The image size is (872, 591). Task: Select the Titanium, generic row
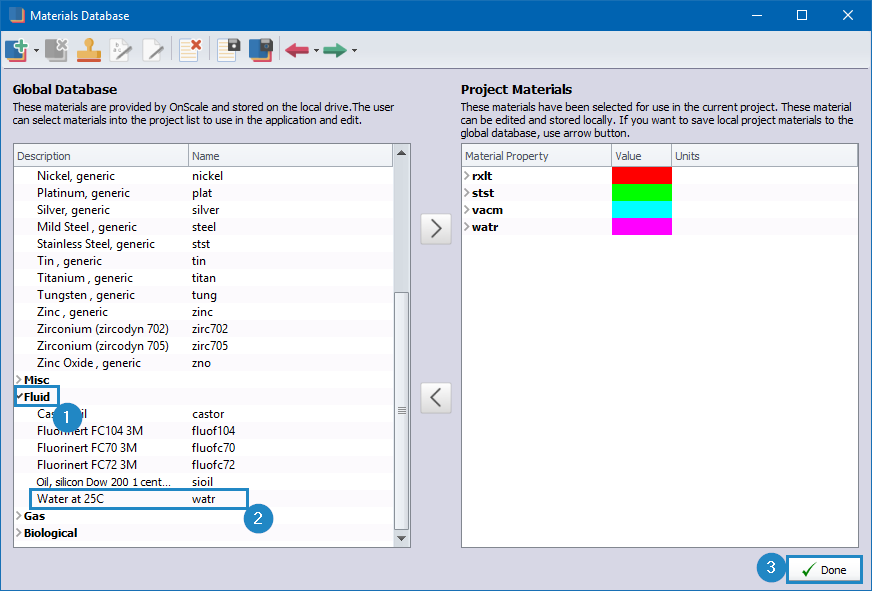coord(204,277)
